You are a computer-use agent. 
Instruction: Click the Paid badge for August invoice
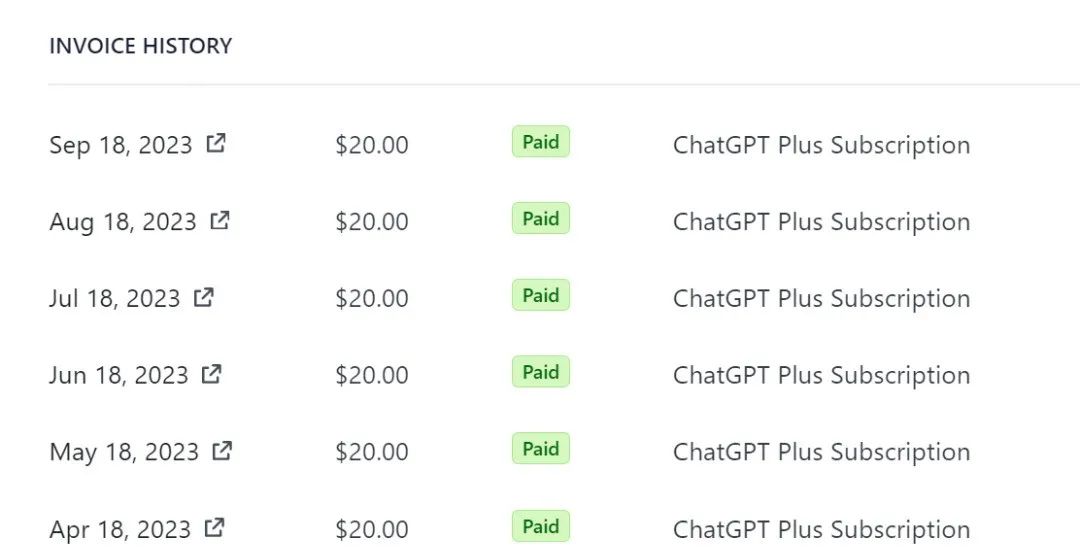point(541,218)
